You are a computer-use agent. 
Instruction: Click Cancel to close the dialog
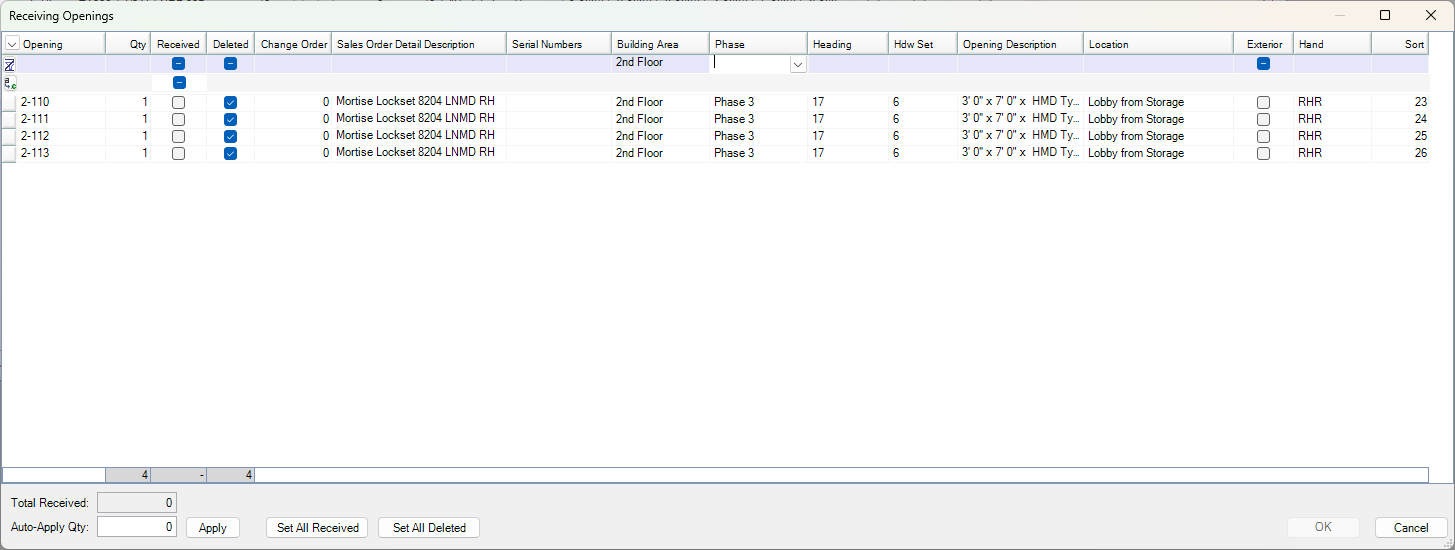pyautogui.click(x=1410, y=528)
